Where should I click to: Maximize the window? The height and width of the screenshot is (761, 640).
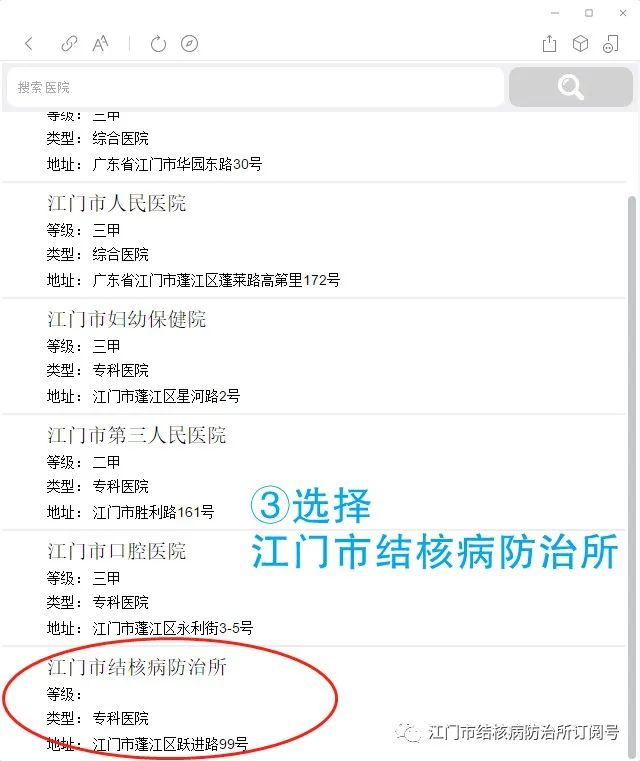(x=589, y=13)
